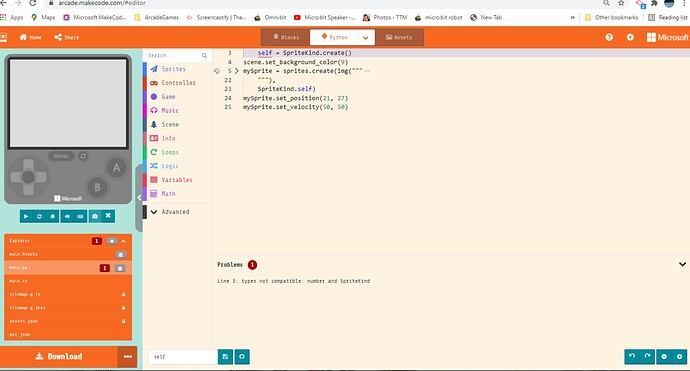Screen dimensions: 690x371
Task: Open the Loops toolbox category
Action: pos(177,152)
